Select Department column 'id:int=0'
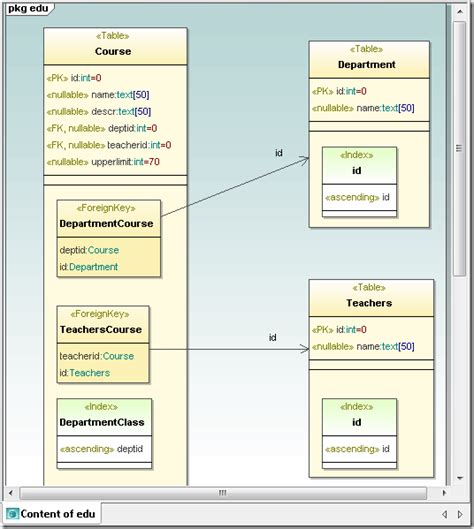 click(x=339, y=91)
